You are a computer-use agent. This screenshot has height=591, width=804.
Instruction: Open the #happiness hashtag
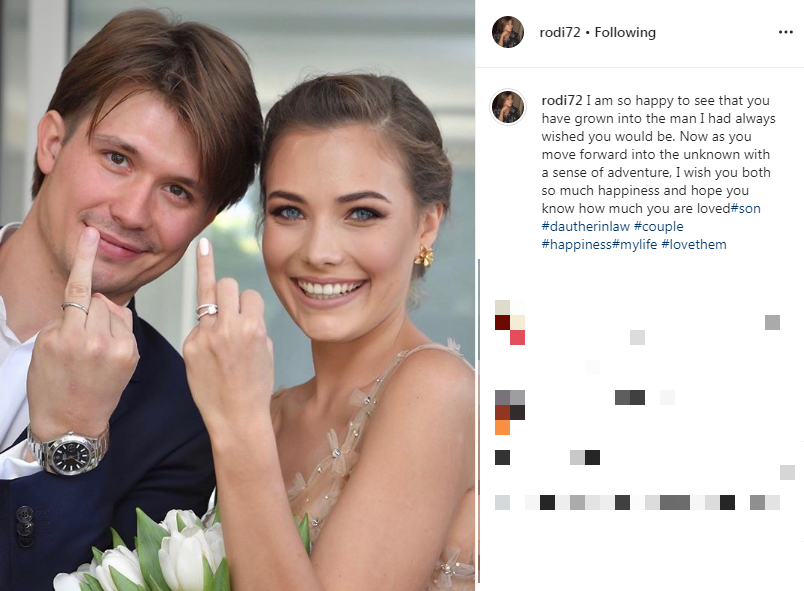tap(577, 244)
